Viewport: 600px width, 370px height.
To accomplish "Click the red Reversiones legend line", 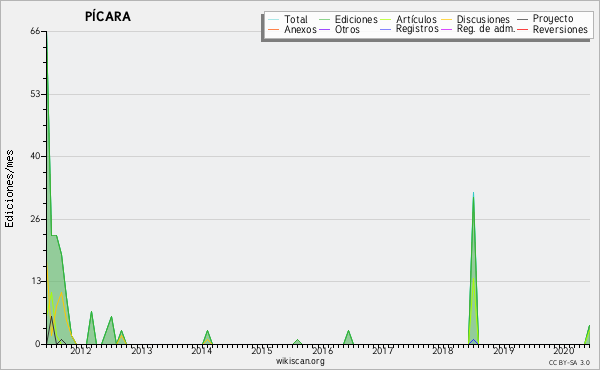I will click(522, 29).
